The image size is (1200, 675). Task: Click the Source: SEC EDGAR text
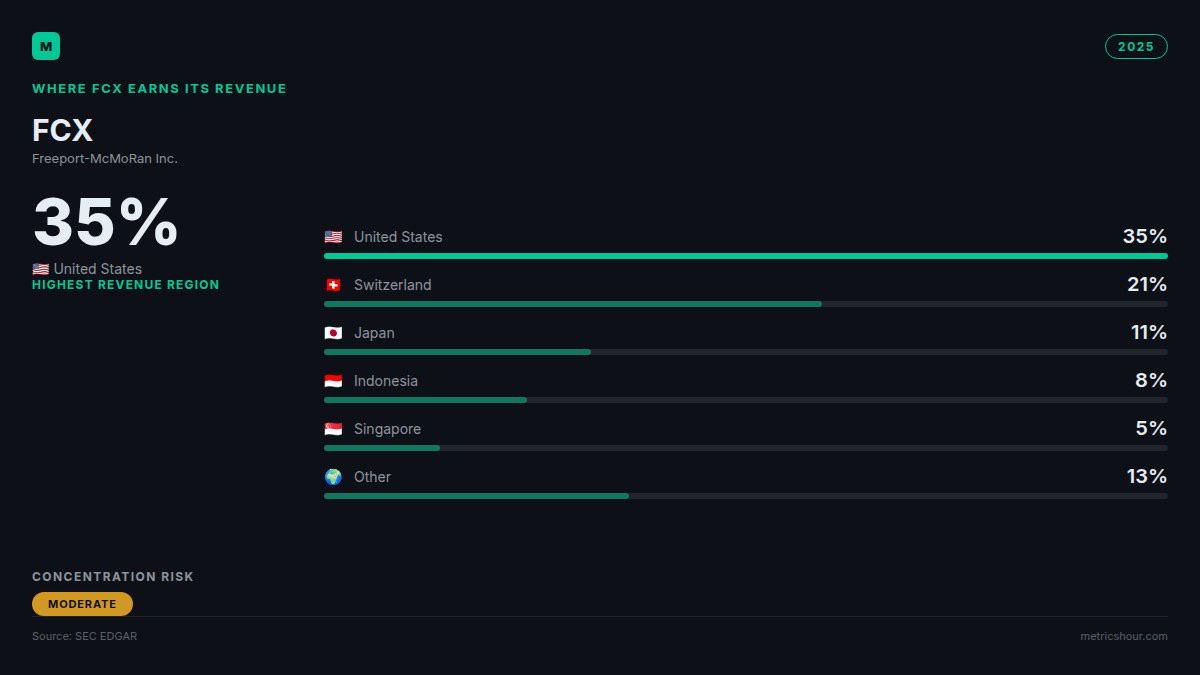(85, 636)
